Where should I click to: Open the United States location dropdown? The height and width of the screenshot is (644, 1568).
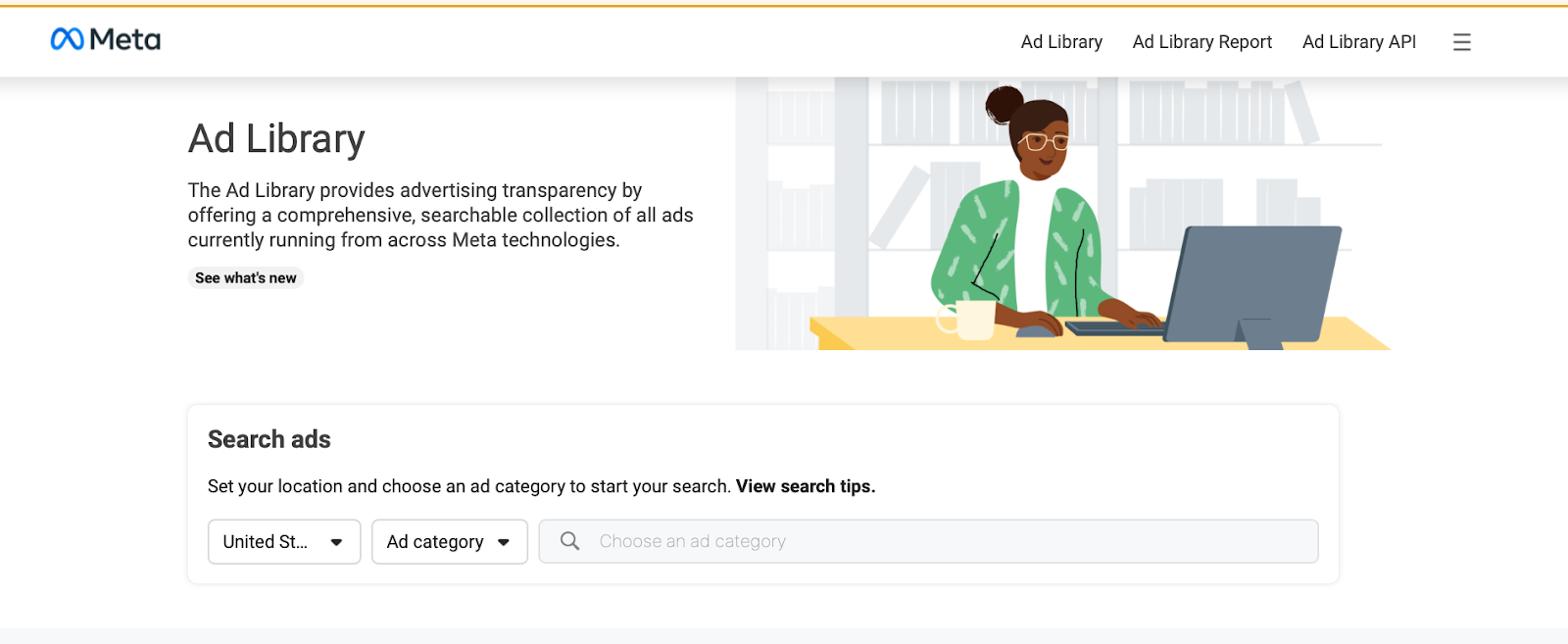click(x=283, y=541)
